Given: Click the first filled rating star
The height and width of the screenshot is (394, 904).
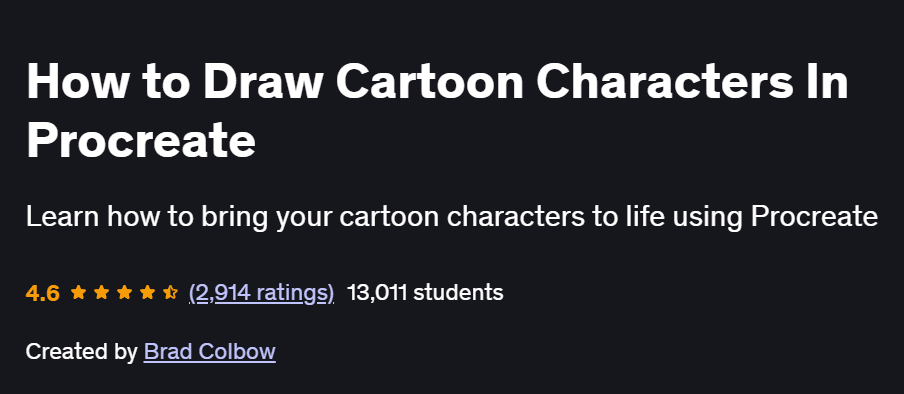Looking at the screenshot, I should [x=78, y=292].
